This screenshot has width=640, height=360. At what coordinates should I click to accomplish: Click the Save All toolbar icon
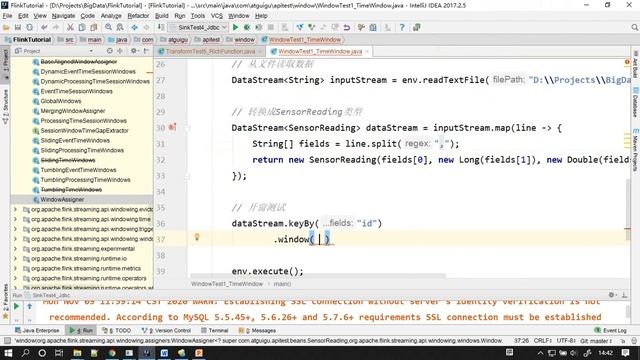click(18, 27)
